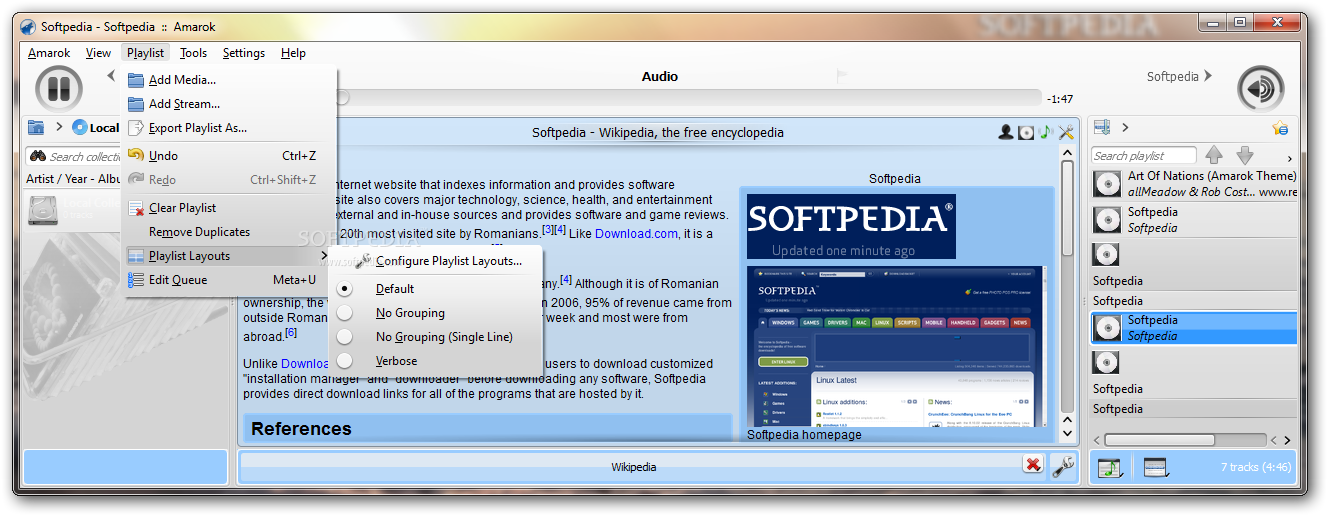The height and width of the screenshot is (516, 1328).
Task: Select the Art Of Nations (Amarok Theme) track
Action: [x=1194, y=183]
